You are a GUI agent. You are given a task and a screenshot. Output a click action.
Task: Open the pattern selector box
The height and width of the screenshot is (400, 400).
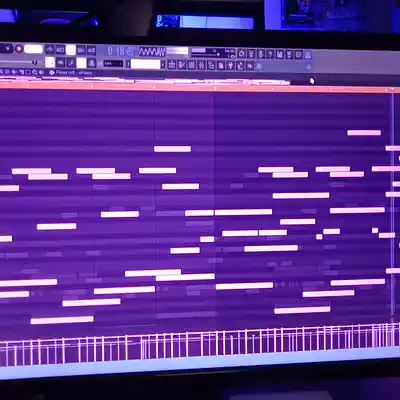[145, 64]
